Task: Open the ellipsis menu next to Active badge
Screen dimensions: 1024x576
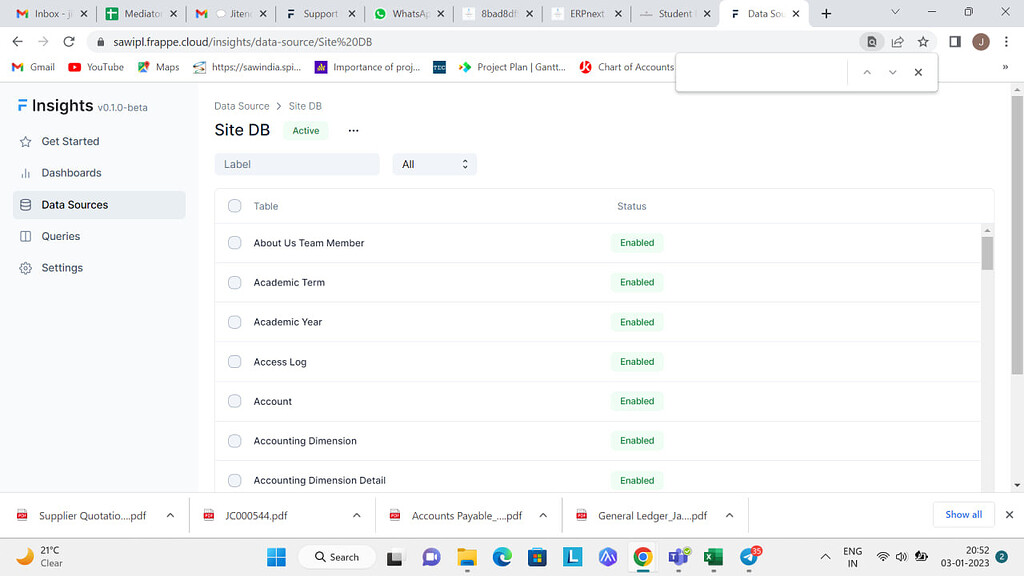Action: (x=352, y=130)
